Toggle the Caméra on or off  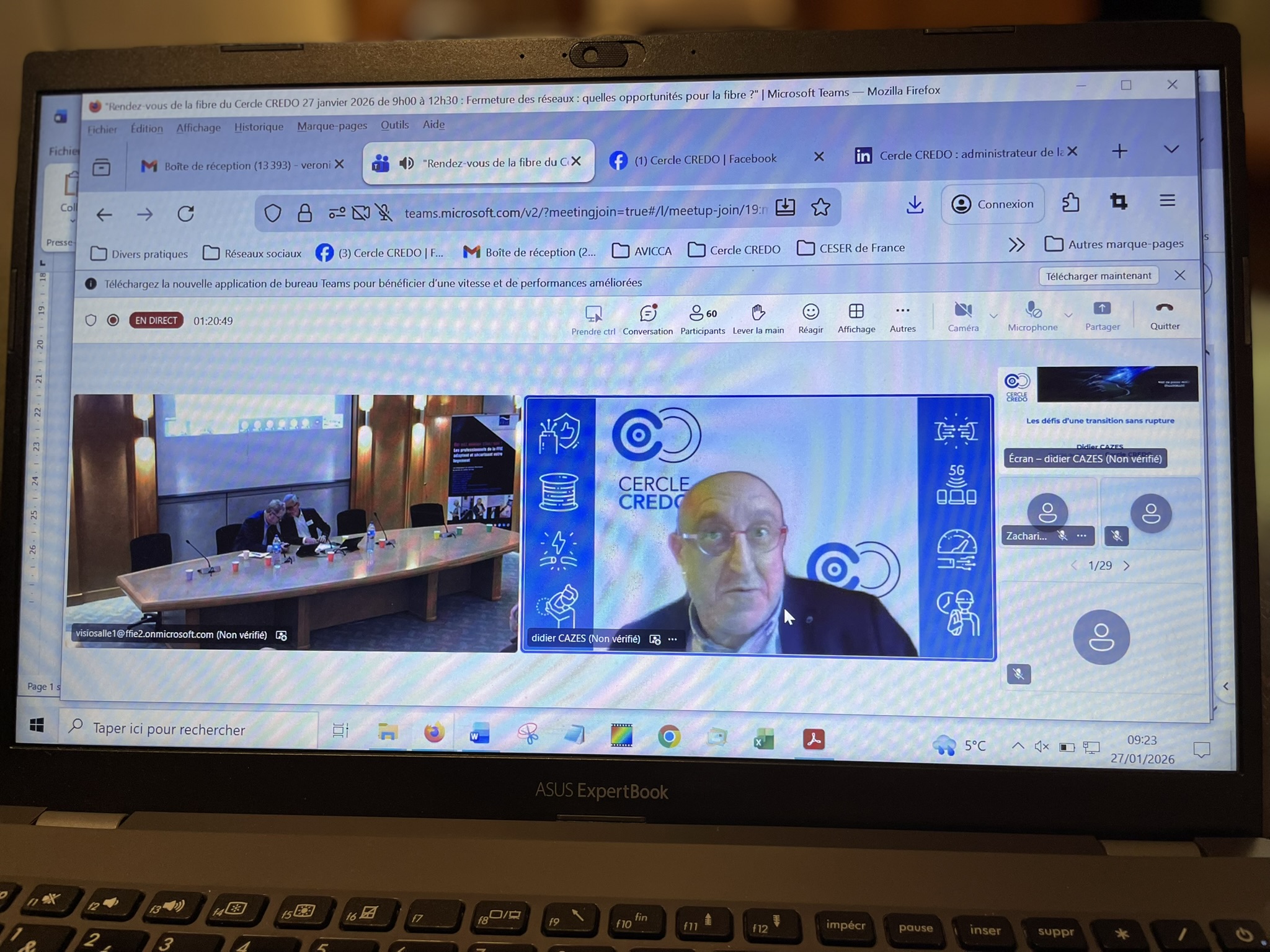tap(962, 310)
